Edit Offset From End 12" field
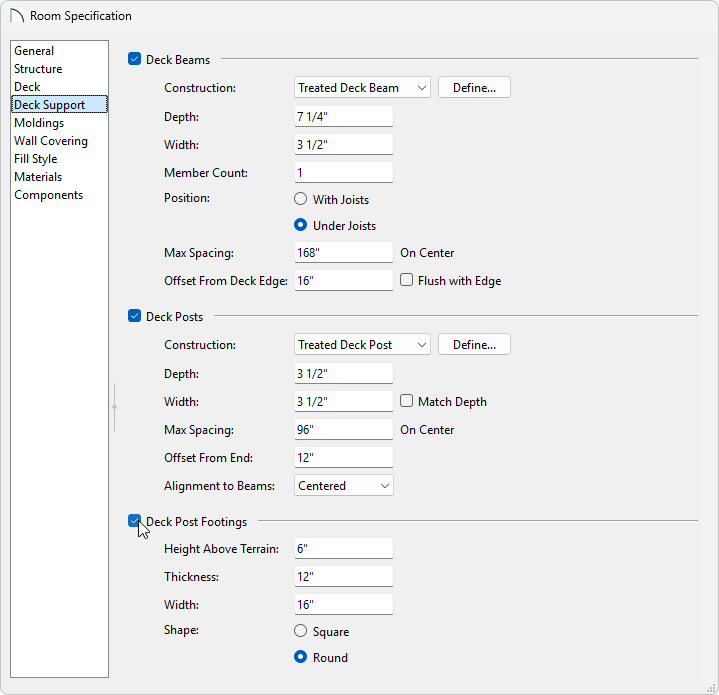 click(x=344, y=458)
